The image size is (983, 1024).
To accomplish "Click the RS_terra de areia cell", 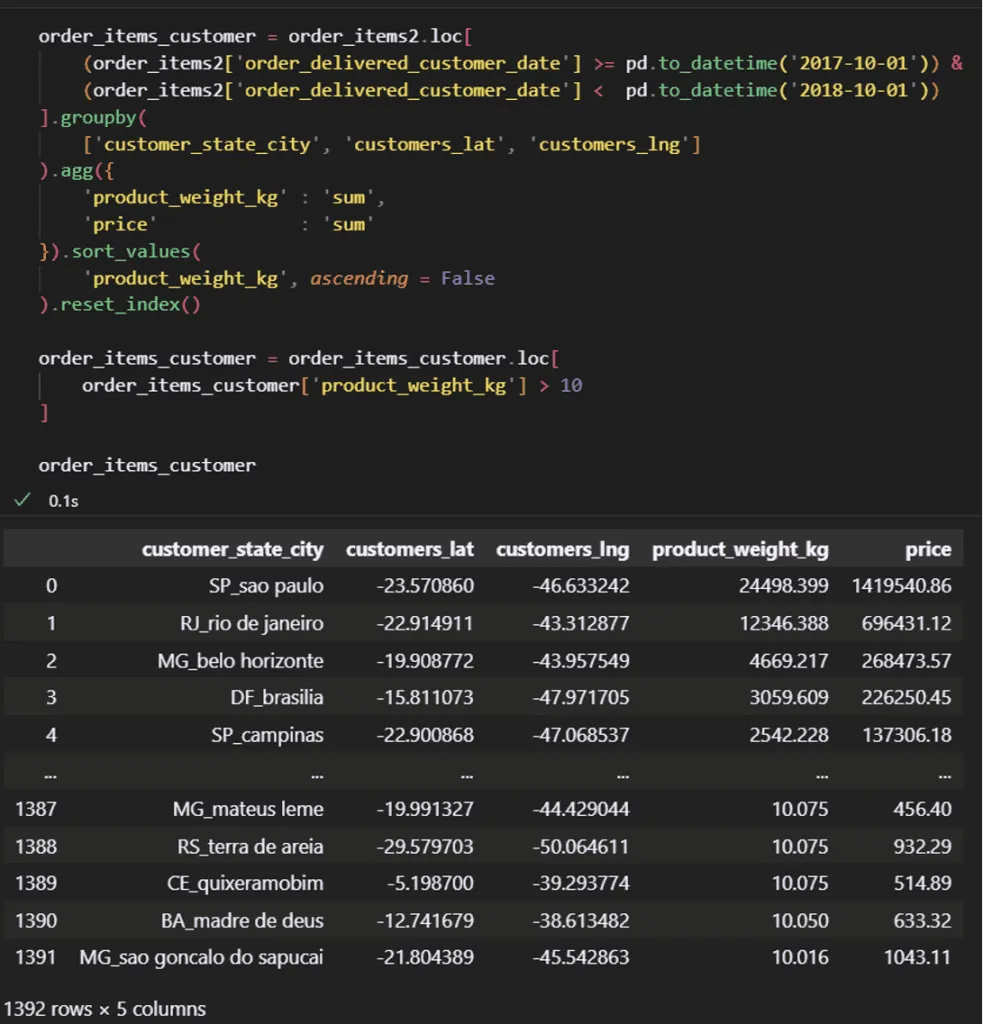I will 250,846.
